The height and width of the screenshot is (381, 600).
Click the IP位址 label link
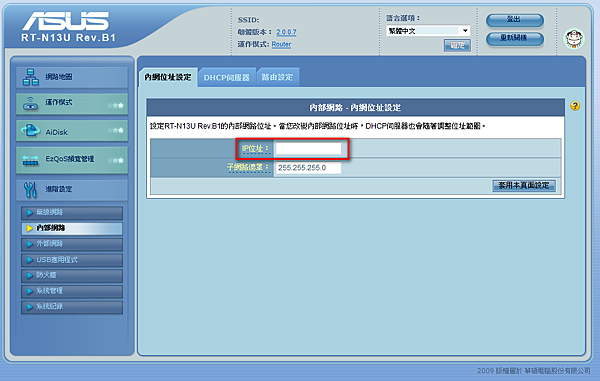(x=255, y=148)
